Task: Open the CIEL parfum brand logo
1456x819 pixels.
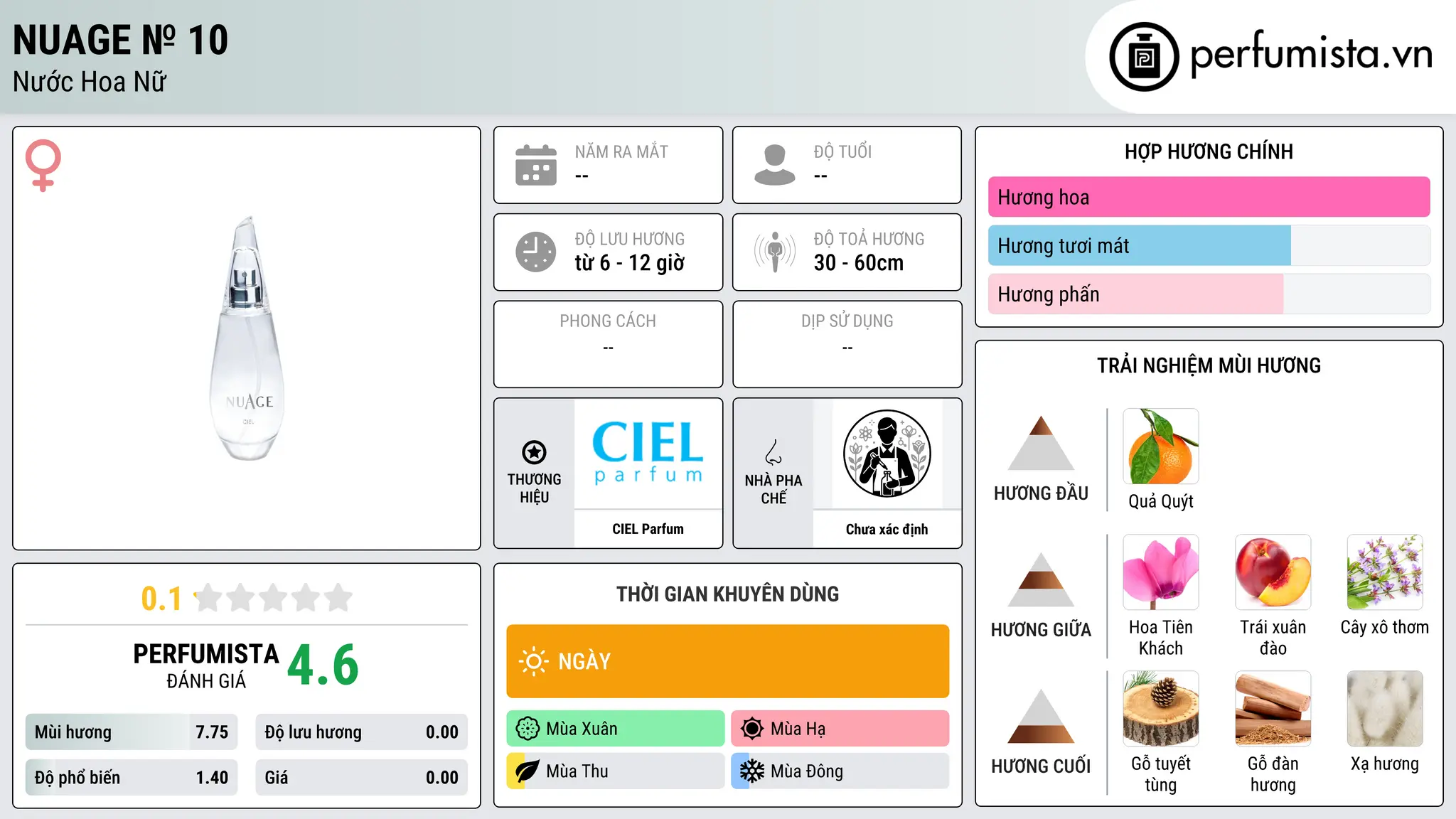Action: click(648, 453)
